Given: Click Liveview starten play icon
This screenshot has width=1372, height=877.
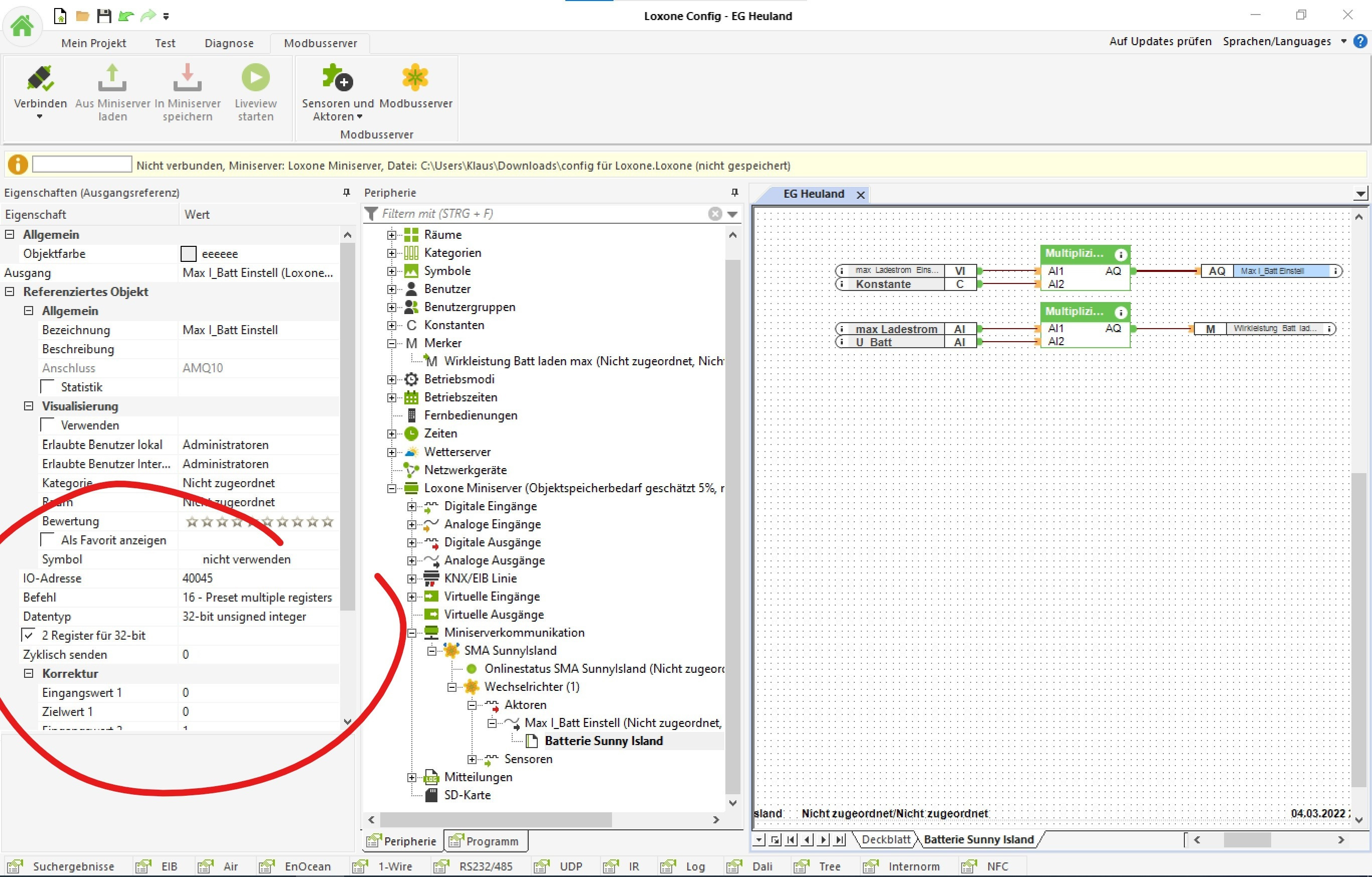Looking at the screenshot, I should tap(255, 78).
